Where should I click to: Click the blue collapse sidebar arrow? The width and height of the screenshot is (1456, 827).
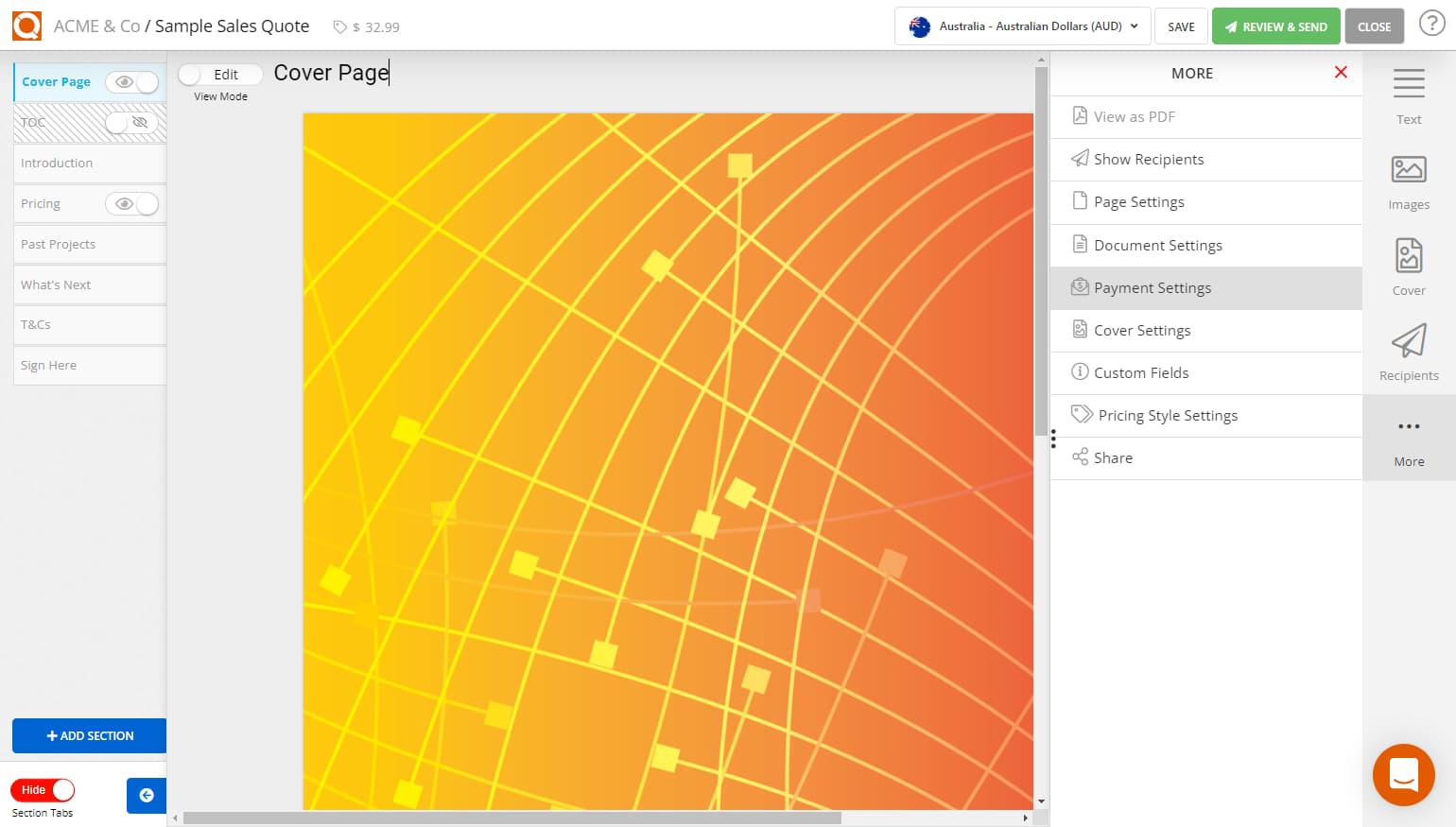[x=147, y=796]
